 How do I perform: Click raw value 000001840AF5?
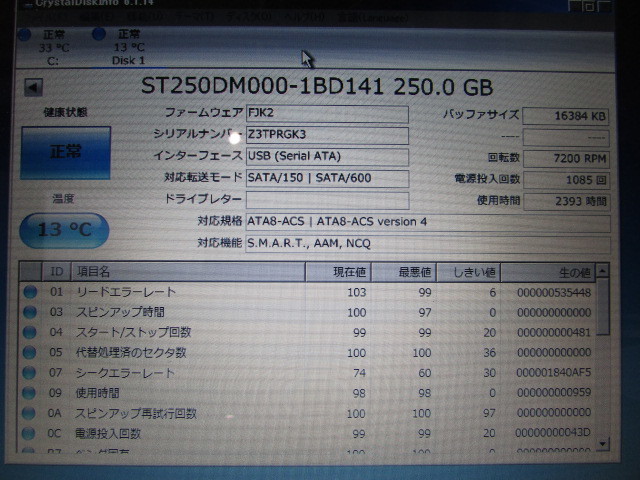click(553, 372)
